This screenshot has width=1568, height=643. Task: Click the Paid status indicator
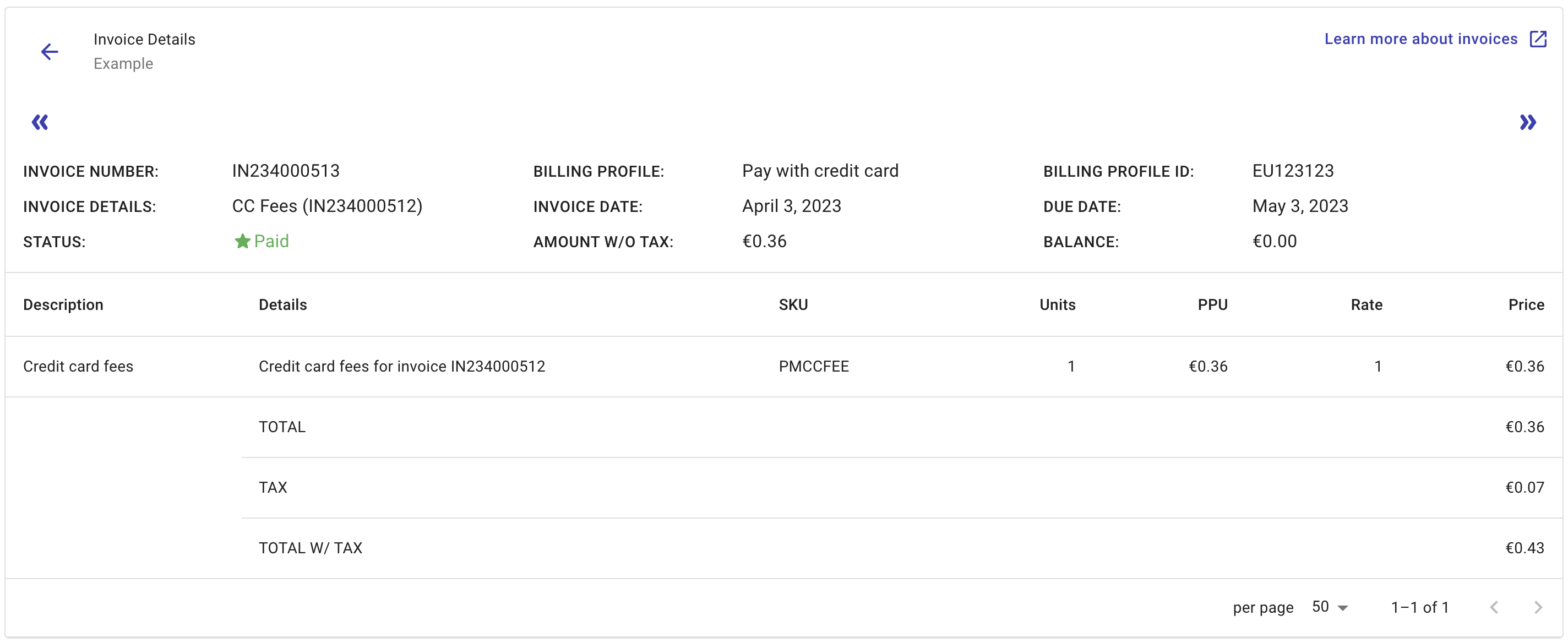coord(272,241)
